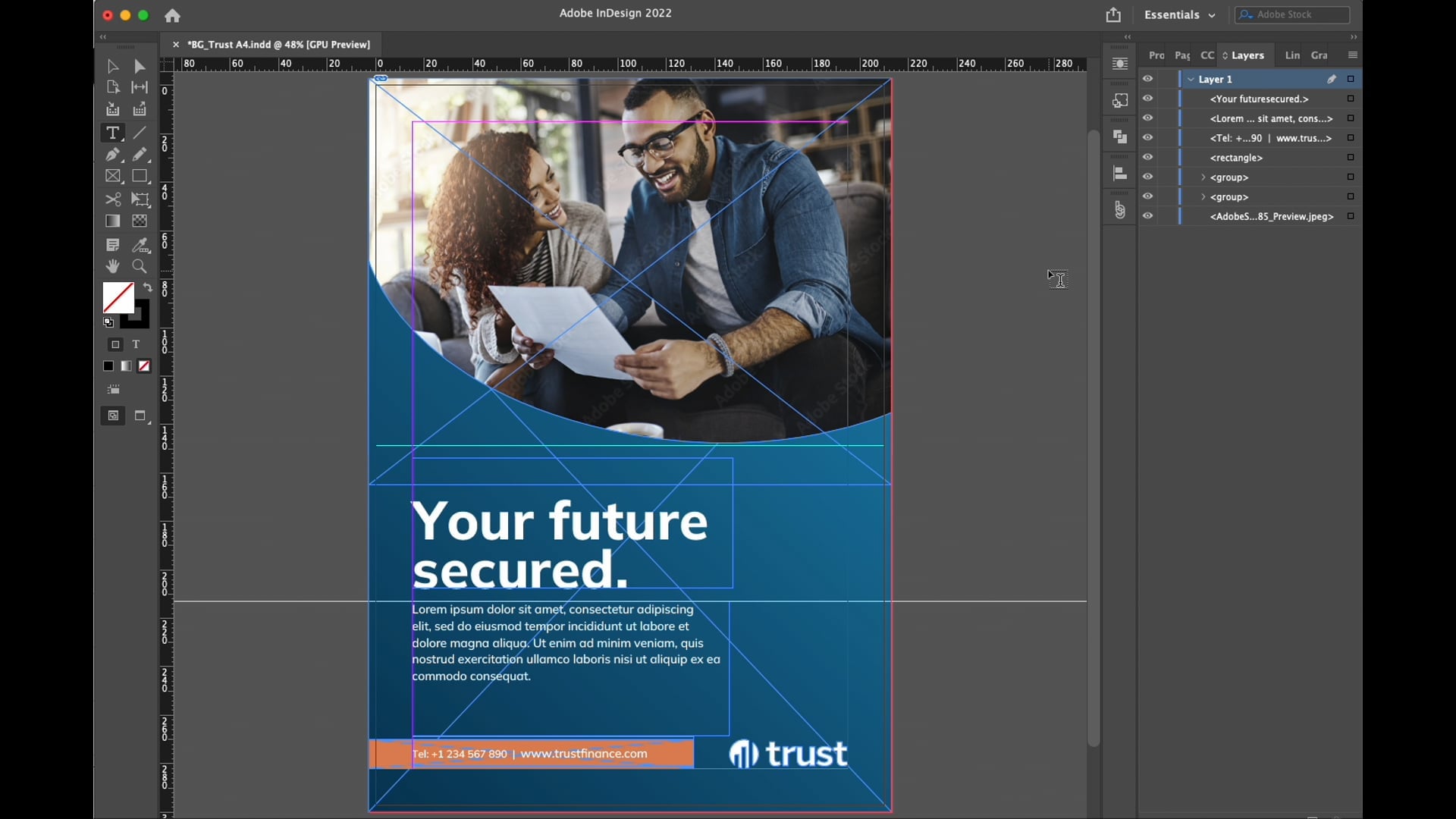This screenshot has width=1456, height=819.
Task: Activate the Scissors tool
Action: 113,199
